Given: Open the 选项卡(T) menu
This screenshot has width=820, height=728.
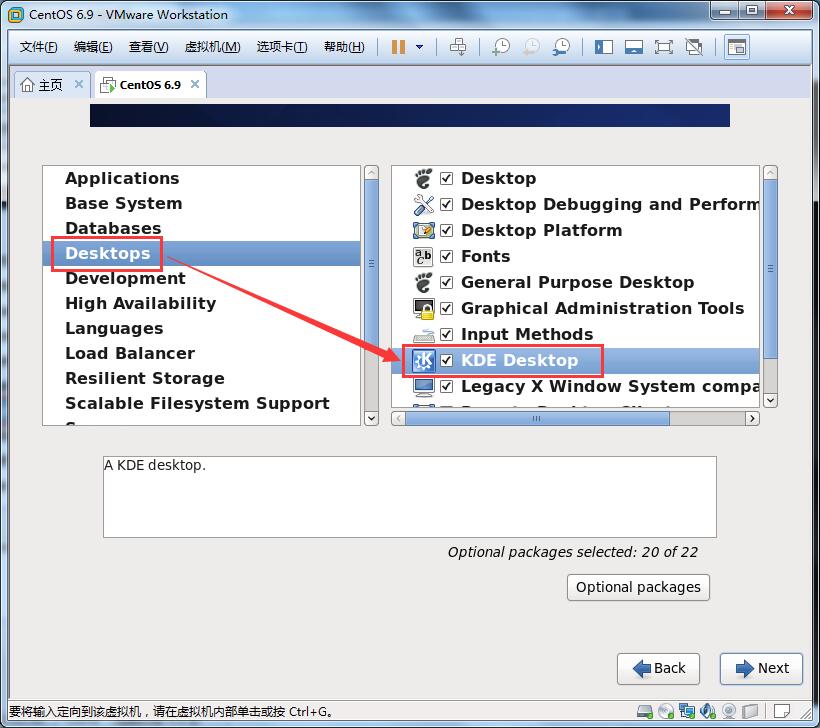Looking at the screenshot, I should coord(282,47).
